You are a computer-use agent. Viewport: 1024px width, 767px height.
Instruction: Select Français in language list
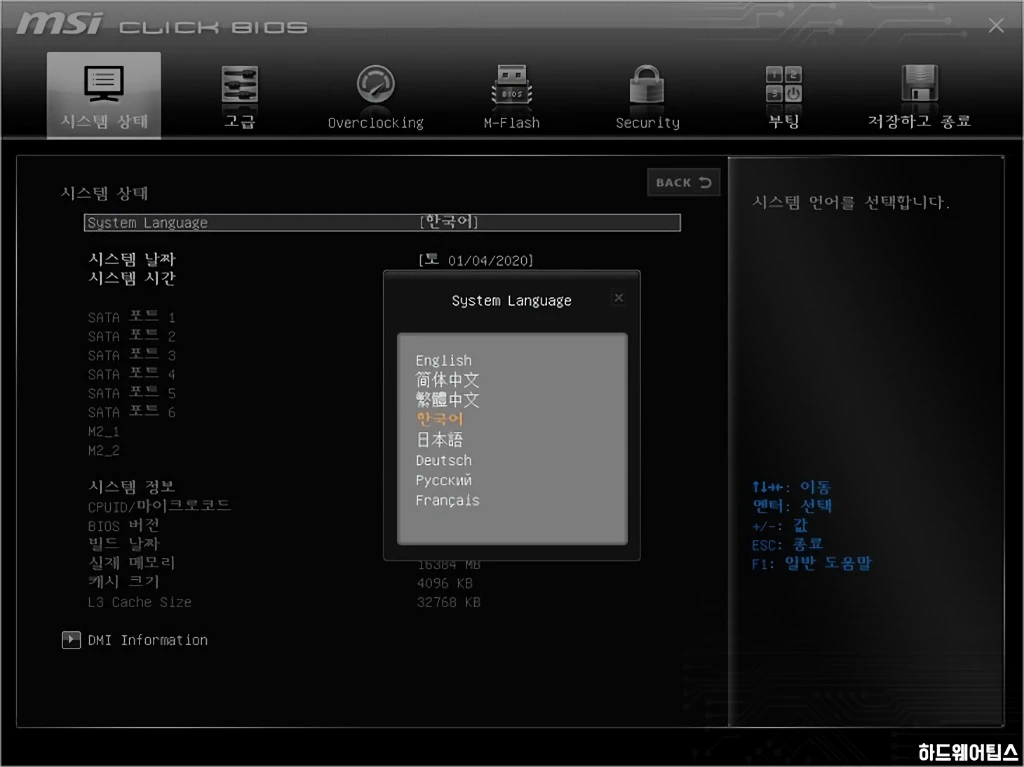[x=447, y=500]
